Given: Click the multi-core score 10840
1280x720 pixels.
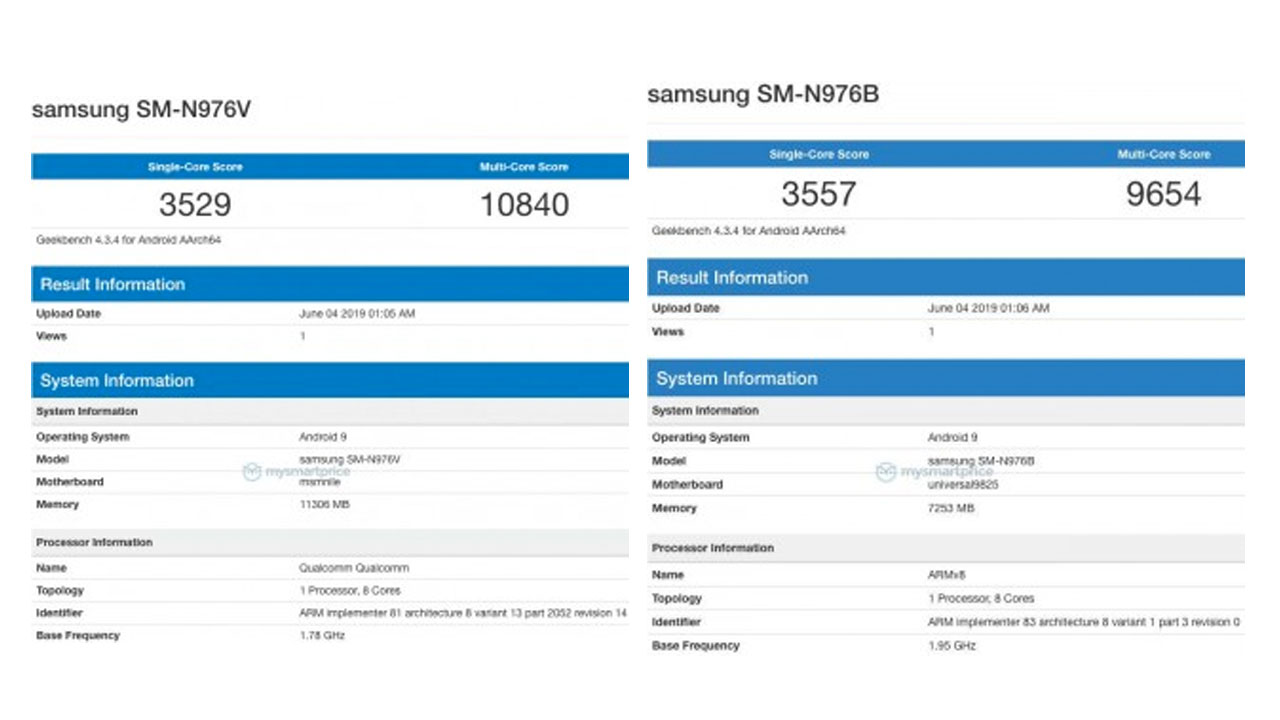Looking at the screenshot, I should [524, 205].
